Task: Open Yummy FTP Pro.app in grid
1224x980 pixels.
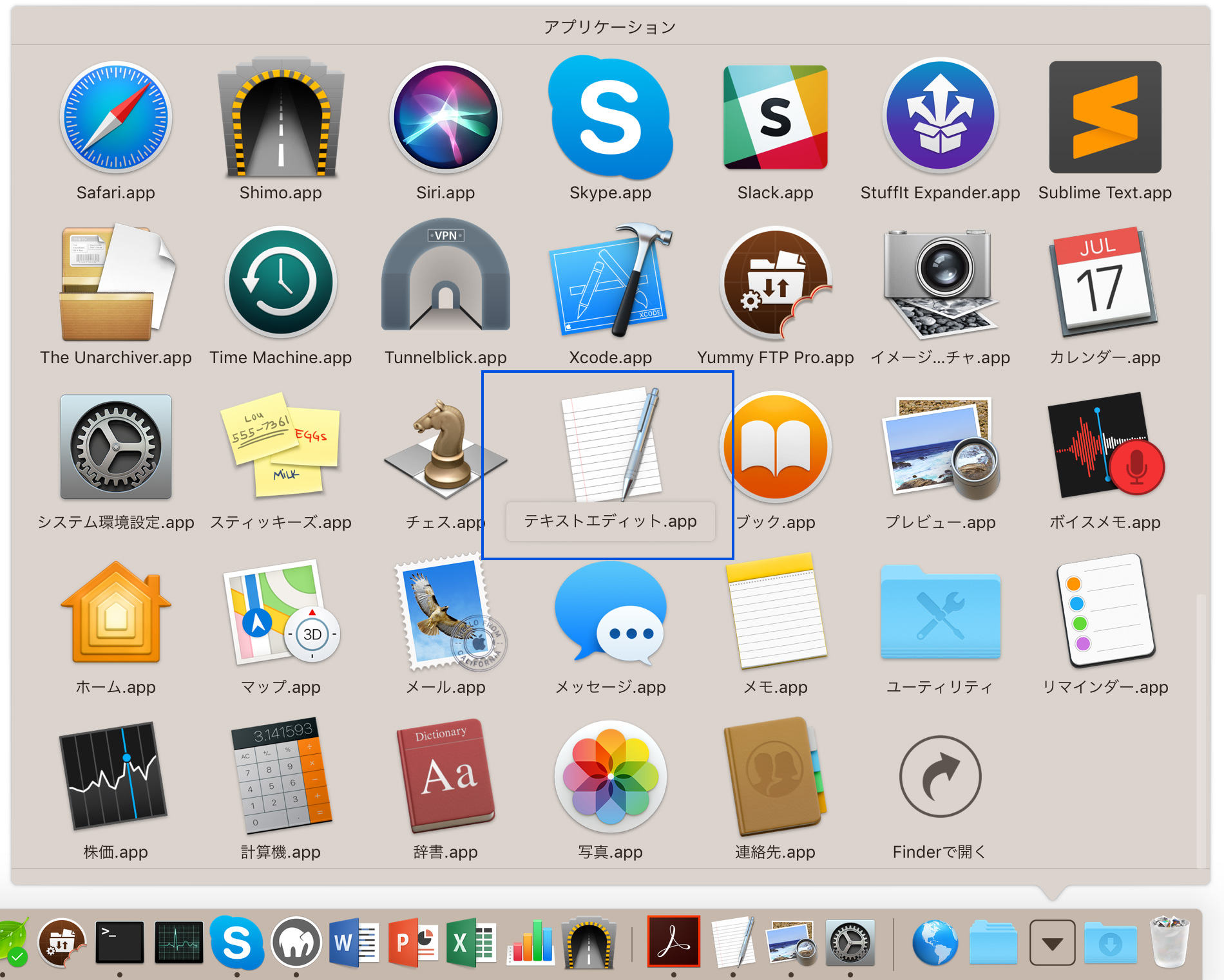Action: pos(776,283)
